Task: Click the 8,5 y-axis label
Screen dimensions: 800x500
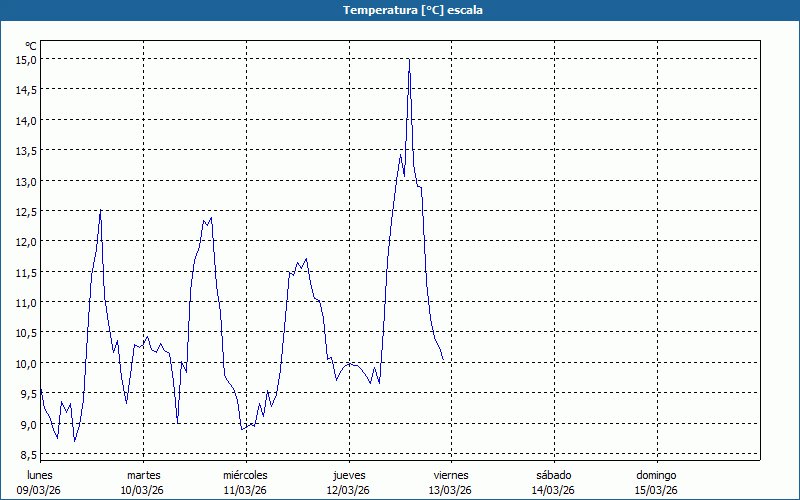Action: point(26,454)
